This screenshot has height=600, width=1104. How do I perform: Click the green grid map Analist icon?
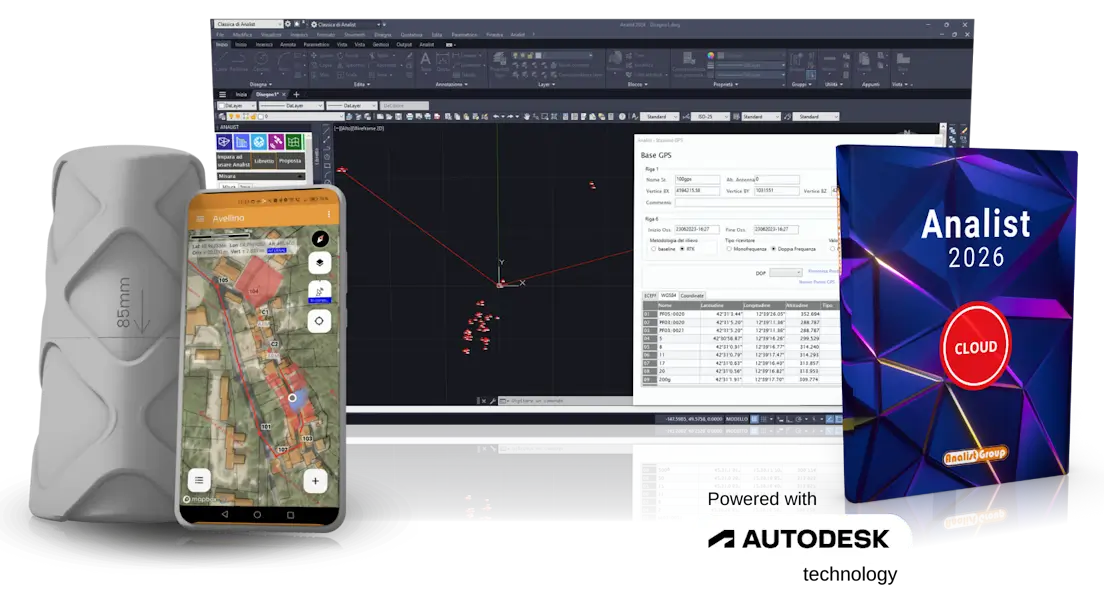(294, 142)
